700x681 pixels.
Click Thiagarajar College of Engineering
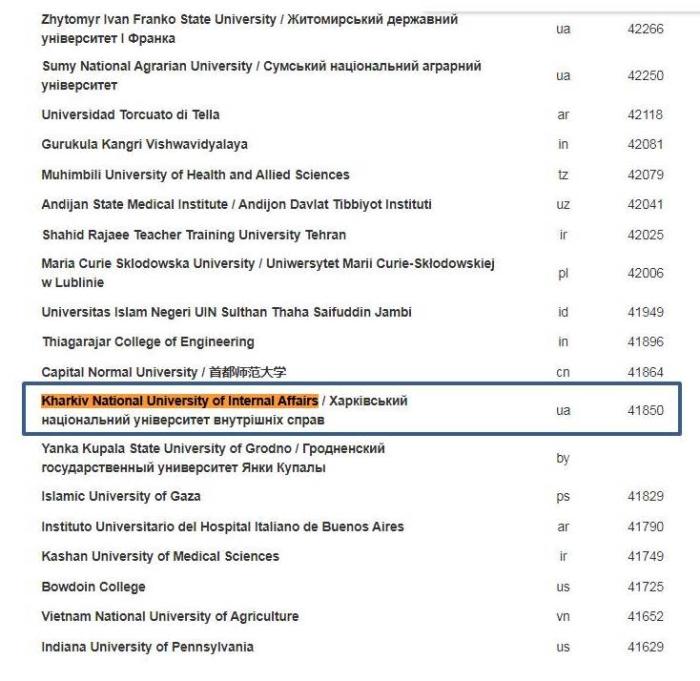147,342
